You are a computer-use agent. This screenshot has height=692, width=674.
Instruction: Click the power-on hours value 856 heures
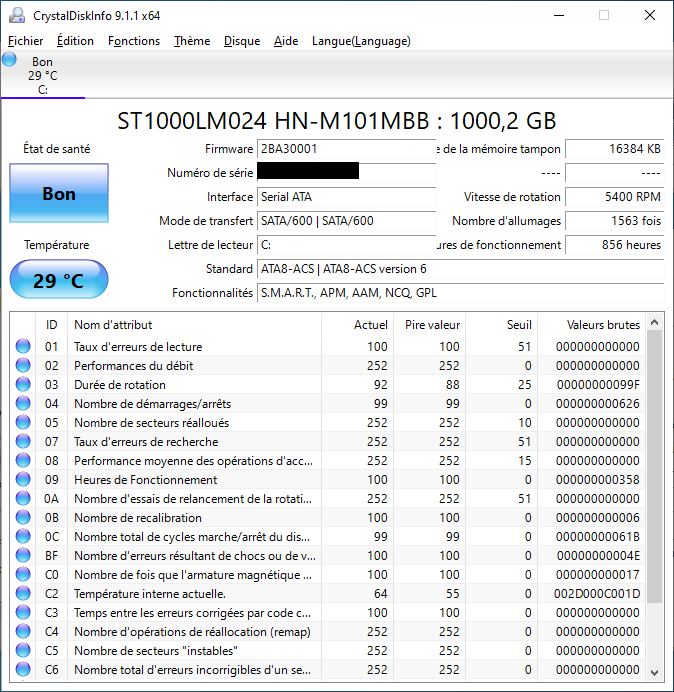(614, 244)
